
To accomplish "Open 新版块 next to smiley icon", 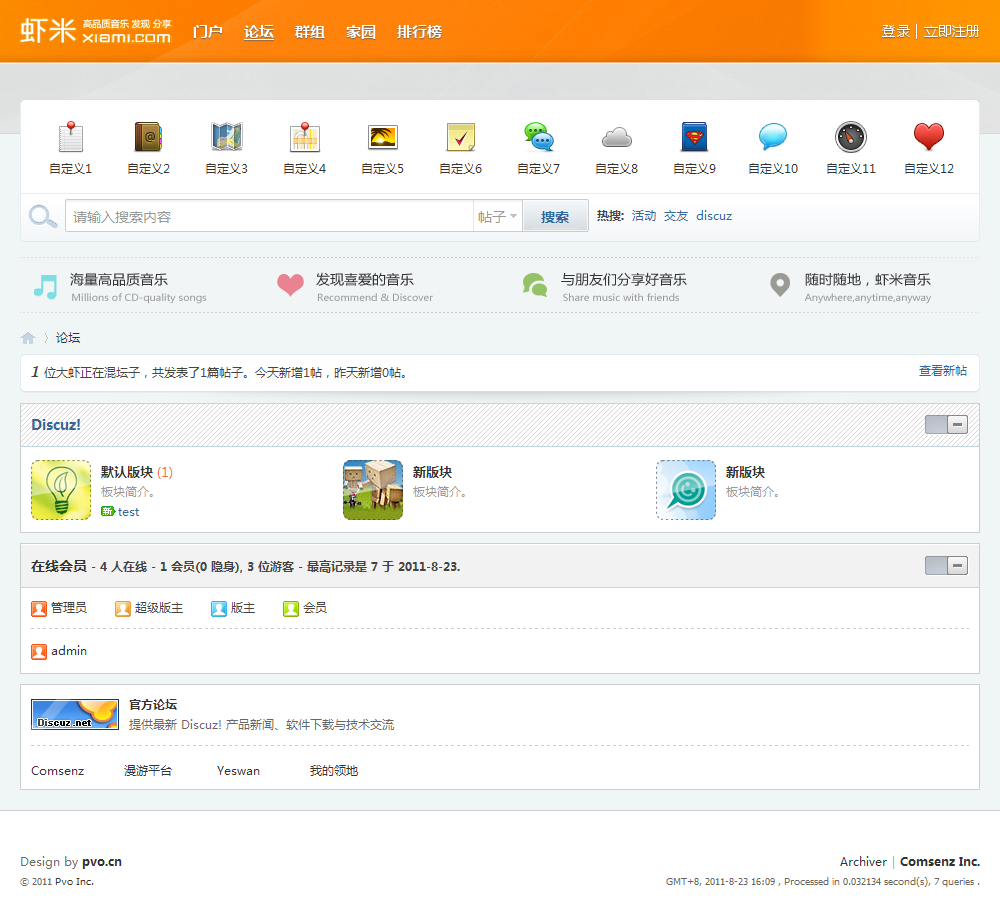I will [x=745, y=472].
